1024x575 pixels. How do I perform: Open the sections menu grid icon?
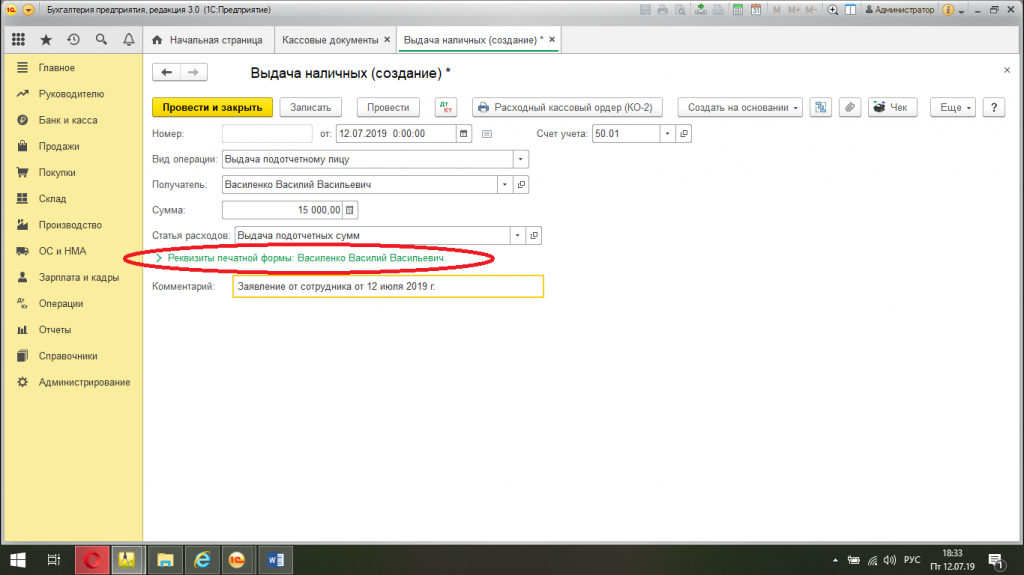point(18,40)
